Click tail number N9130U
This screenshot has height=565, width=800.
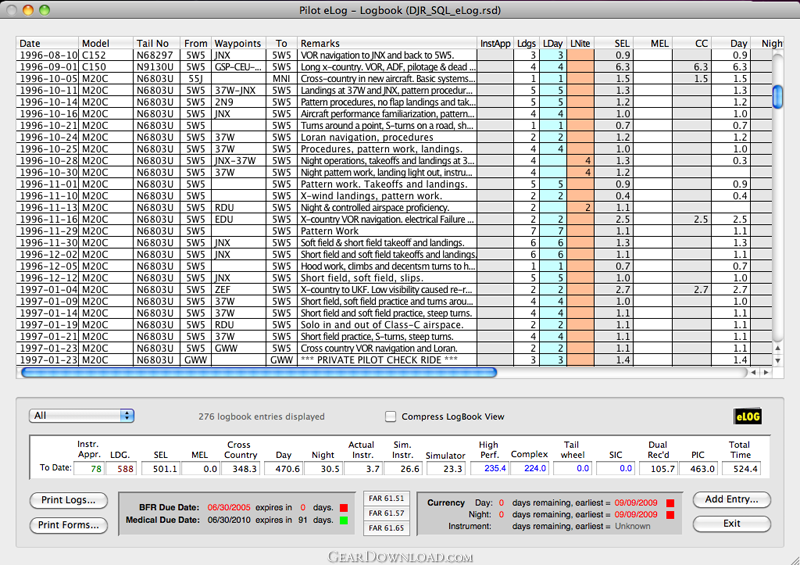(155, 67)
